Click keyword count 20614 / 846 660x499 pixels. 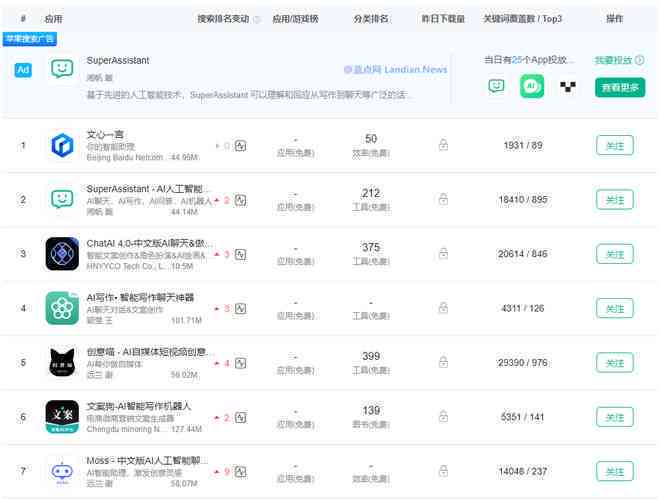click(x=523, y=254)
